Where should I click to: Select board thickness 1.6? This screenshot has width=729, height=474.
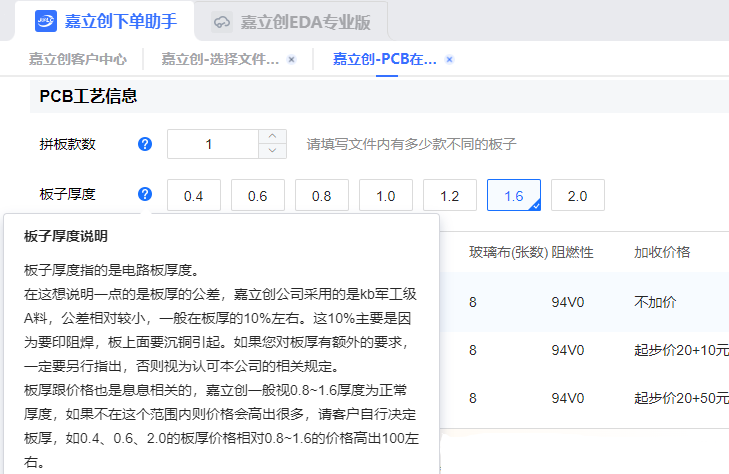point(514,195)
